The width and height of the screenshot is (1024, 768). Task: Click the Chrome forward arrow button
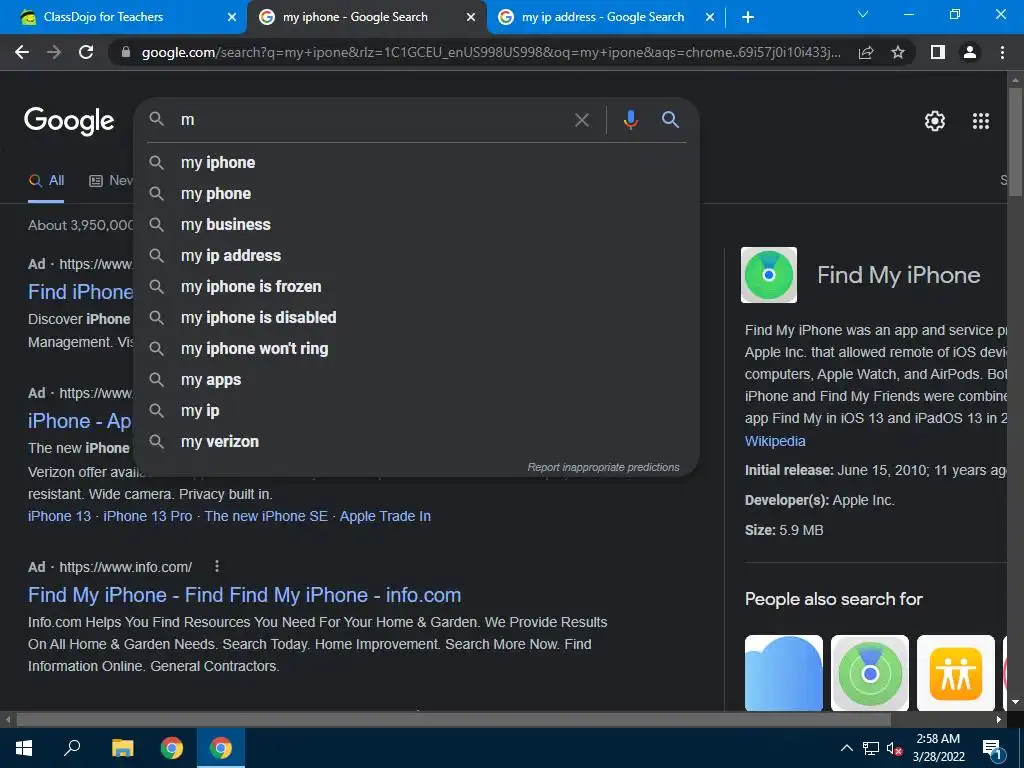pos(54,52)
